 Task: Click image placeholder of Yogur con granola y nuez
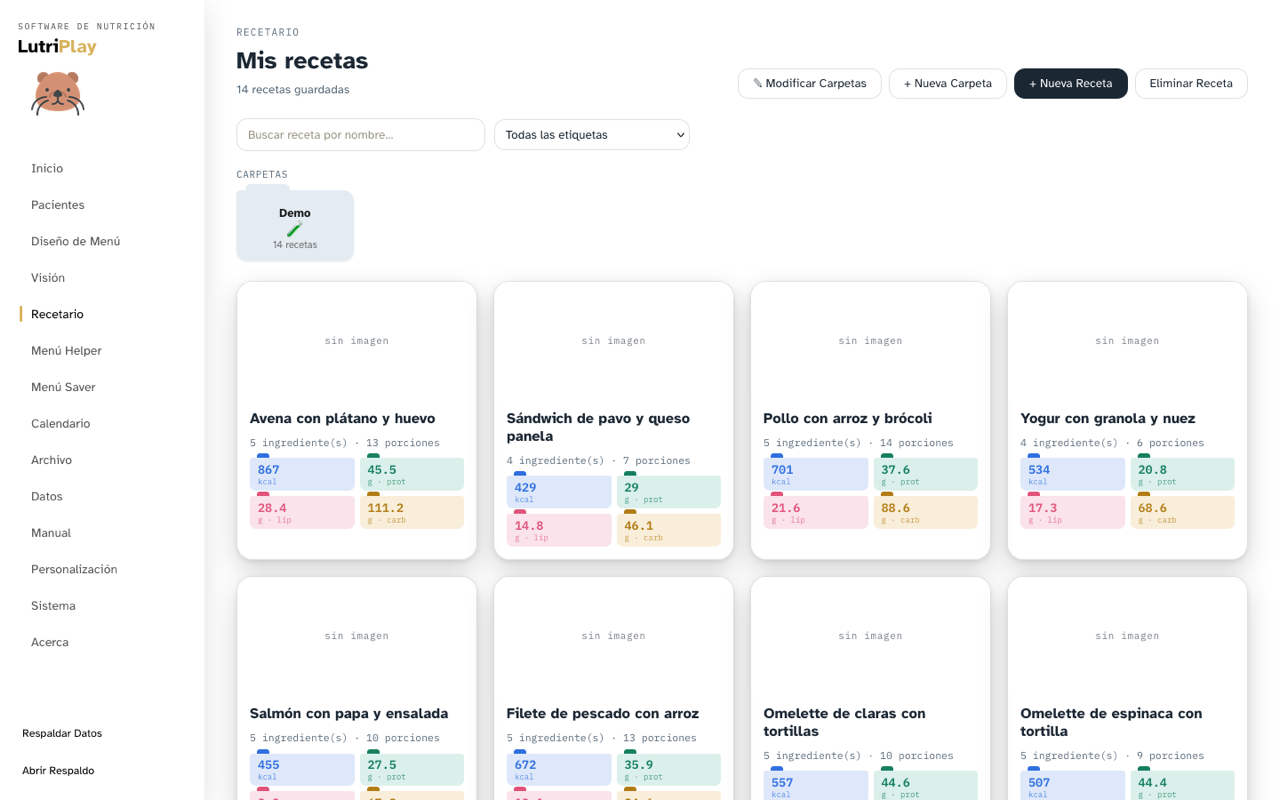pos(1128,340)
